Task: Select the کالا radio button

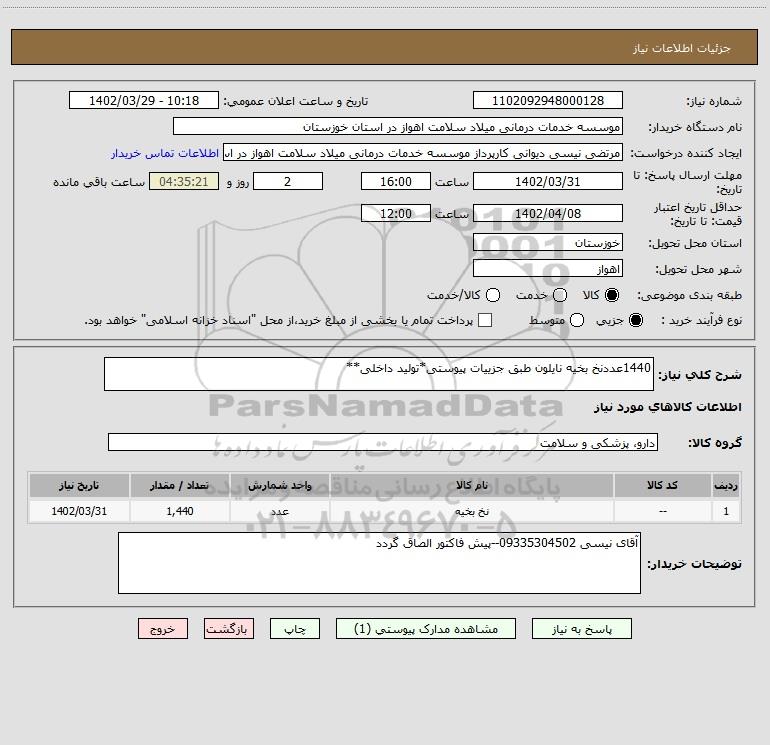Action: [x=612, y=295]
